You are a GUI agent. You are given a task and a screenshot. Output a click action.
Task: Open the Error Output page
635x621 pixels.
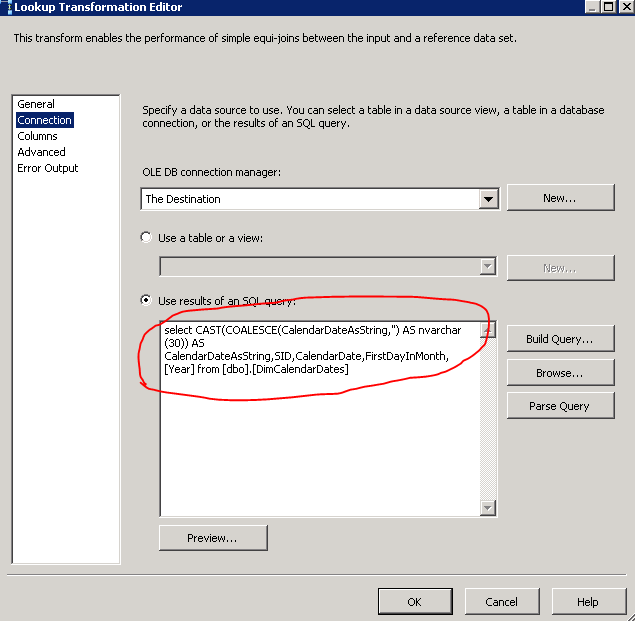coord(47,168)
